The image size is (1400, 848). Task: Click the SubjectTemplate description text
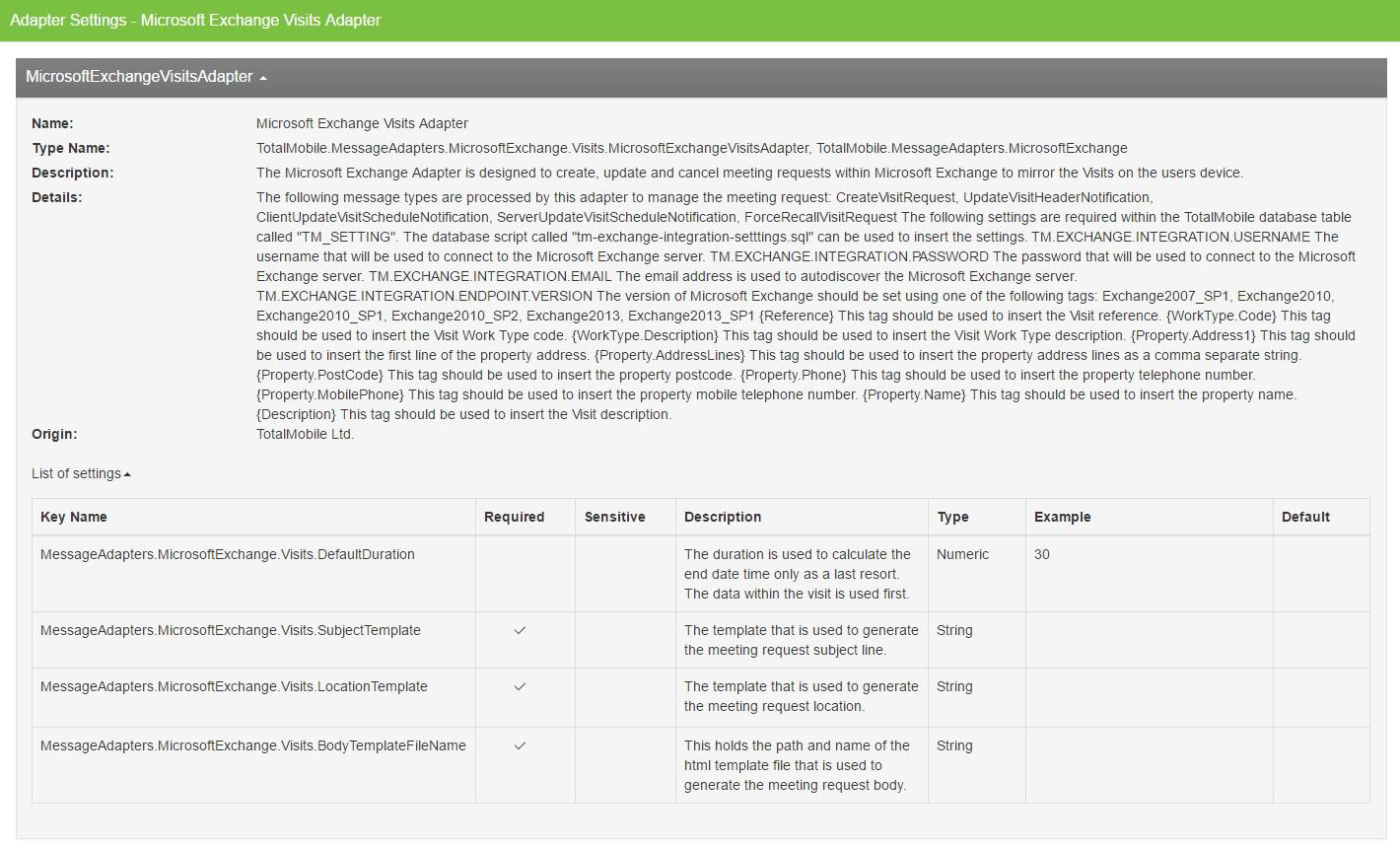802,640
